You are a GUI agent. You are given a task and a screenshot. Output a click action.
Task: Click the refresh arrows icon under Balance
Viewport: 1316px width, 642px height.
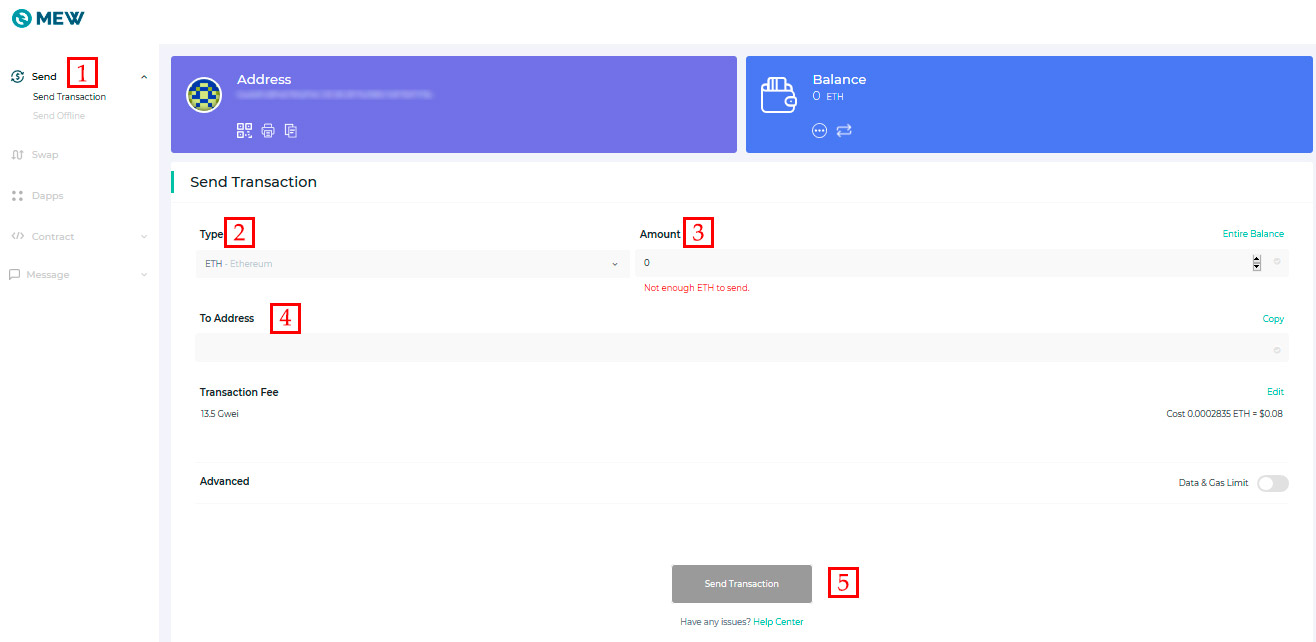click(x=844, y=131)
